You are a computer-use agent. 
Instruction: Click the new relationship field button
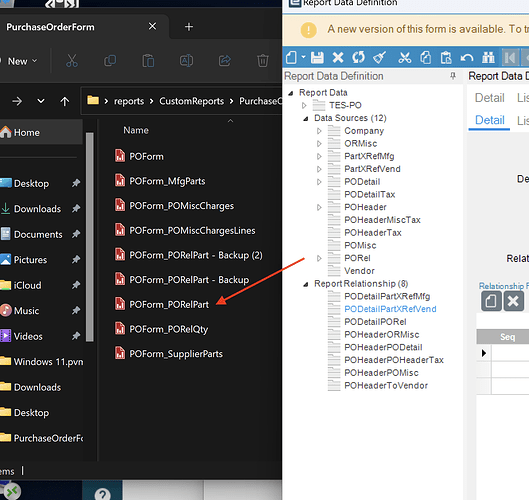point(491,301)
